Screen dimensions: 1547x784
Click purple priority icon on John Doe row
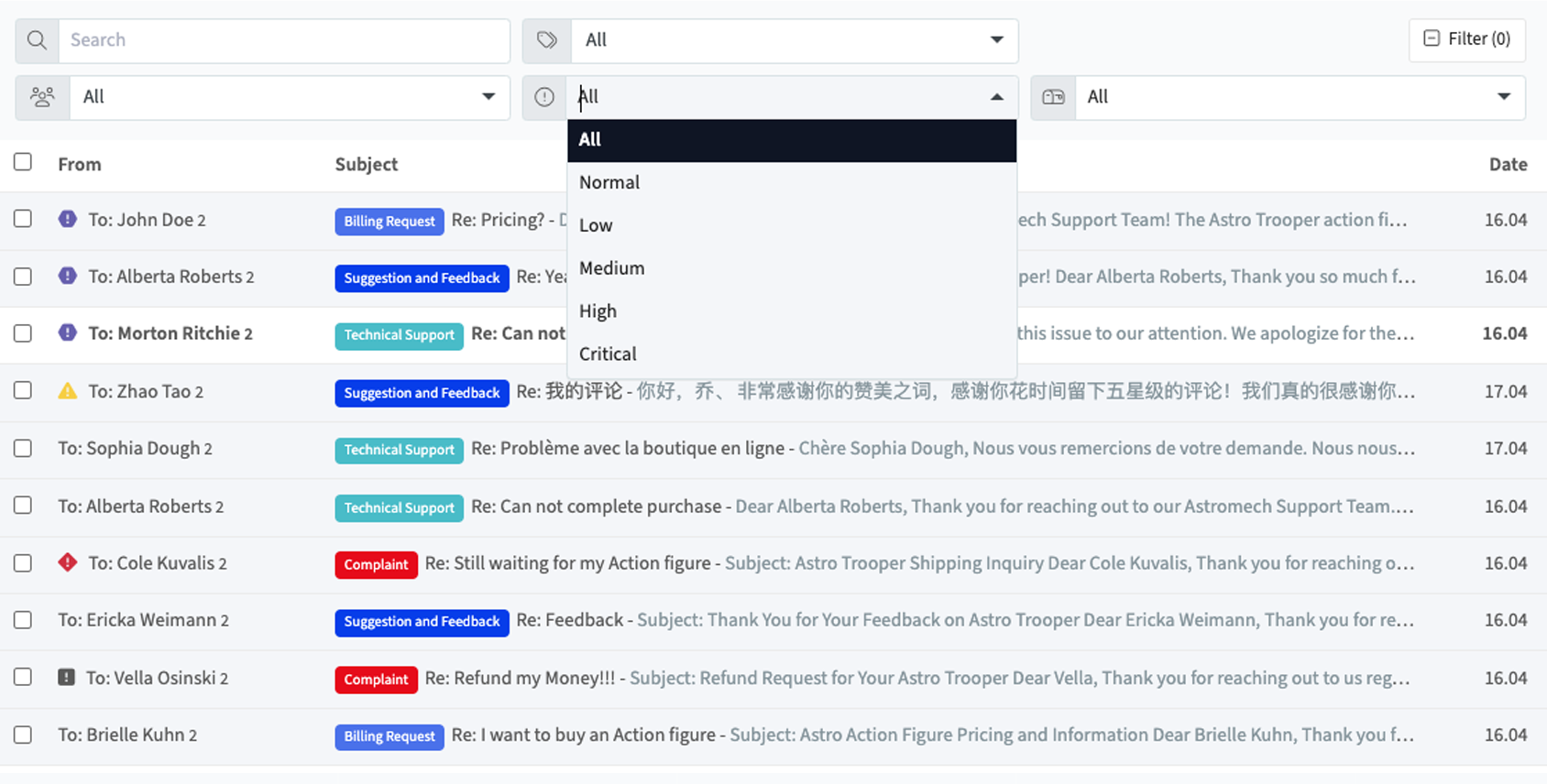[x=68, y=219]
